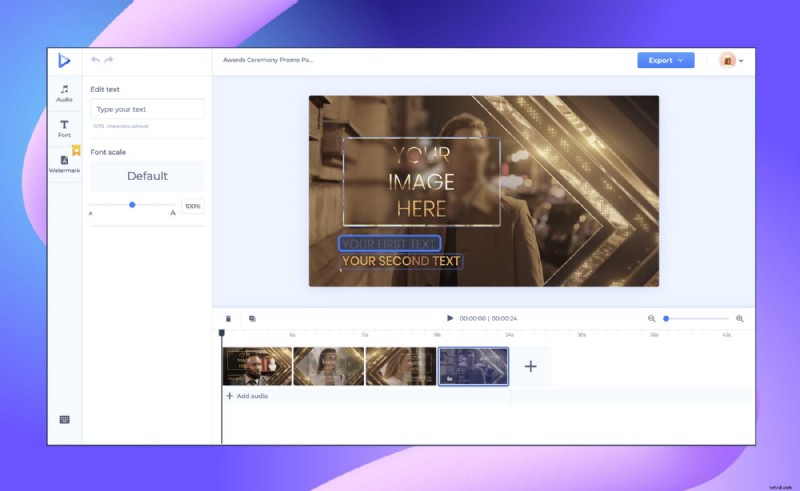Adjust the font scale slider handle

click(132, 205)
